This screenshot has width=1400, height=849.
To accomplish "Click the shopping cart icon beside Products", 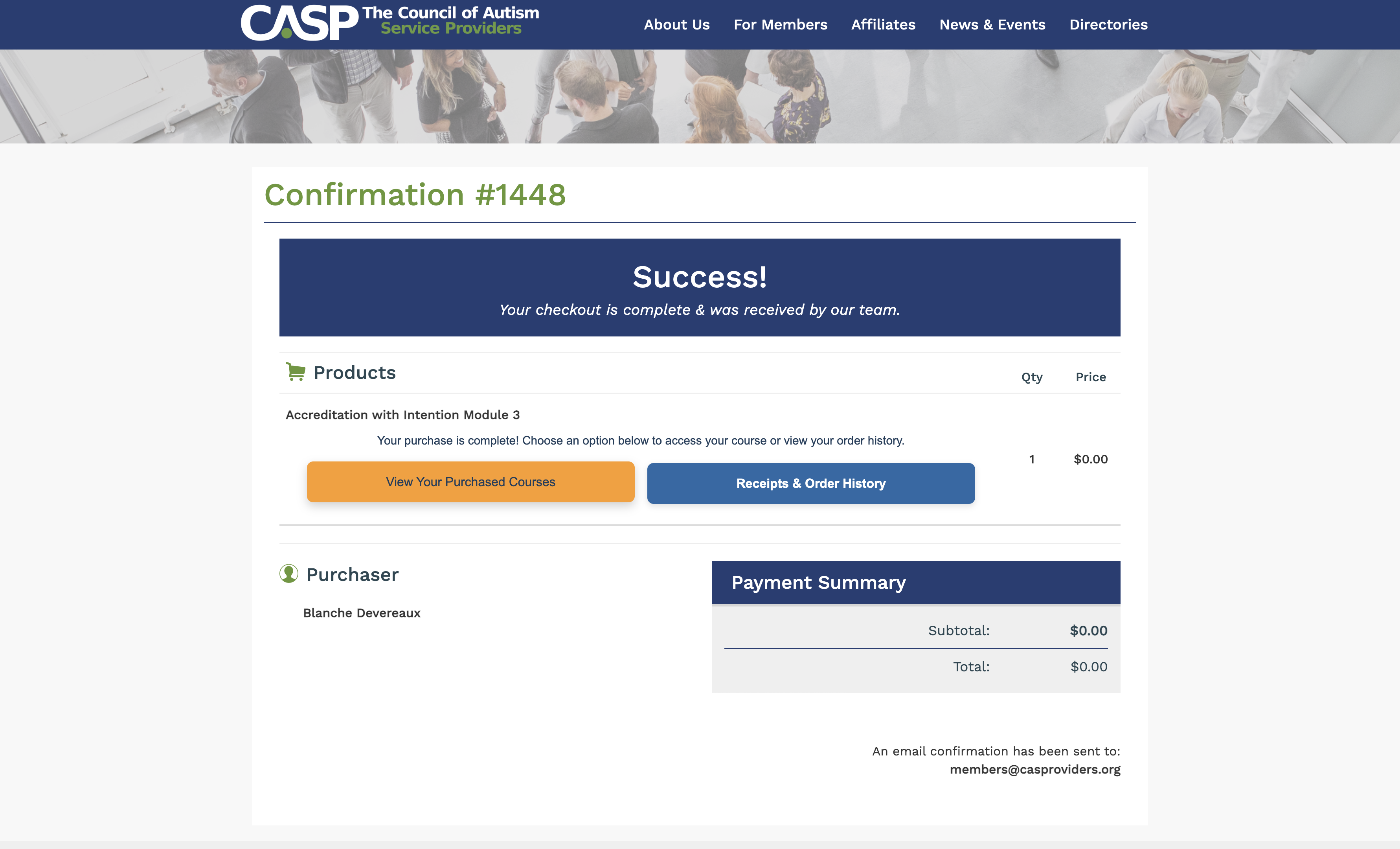I will click(295, 372).
